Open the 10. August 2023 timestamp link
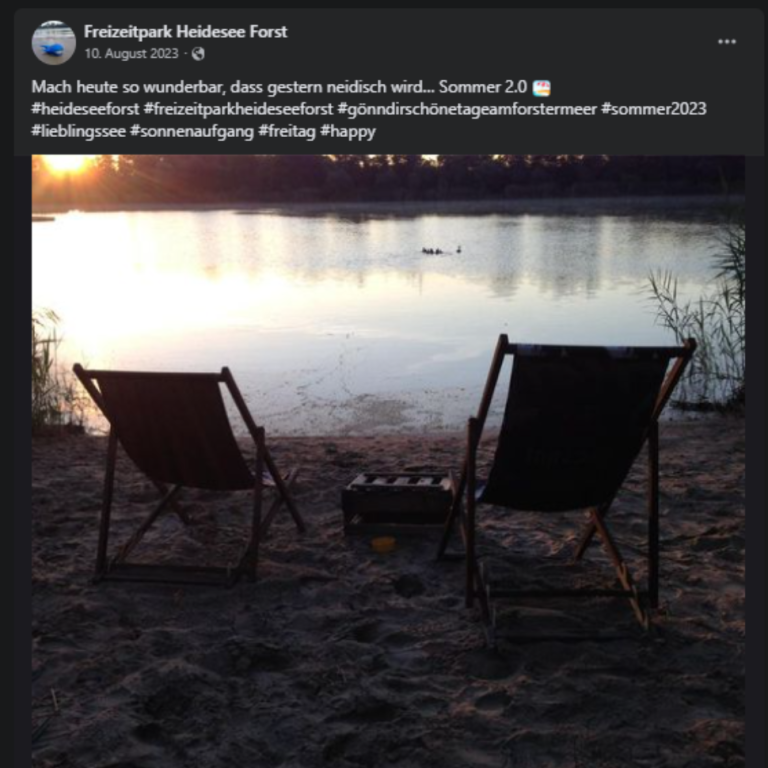The image size is (768, 768). [x=131, y=53]
